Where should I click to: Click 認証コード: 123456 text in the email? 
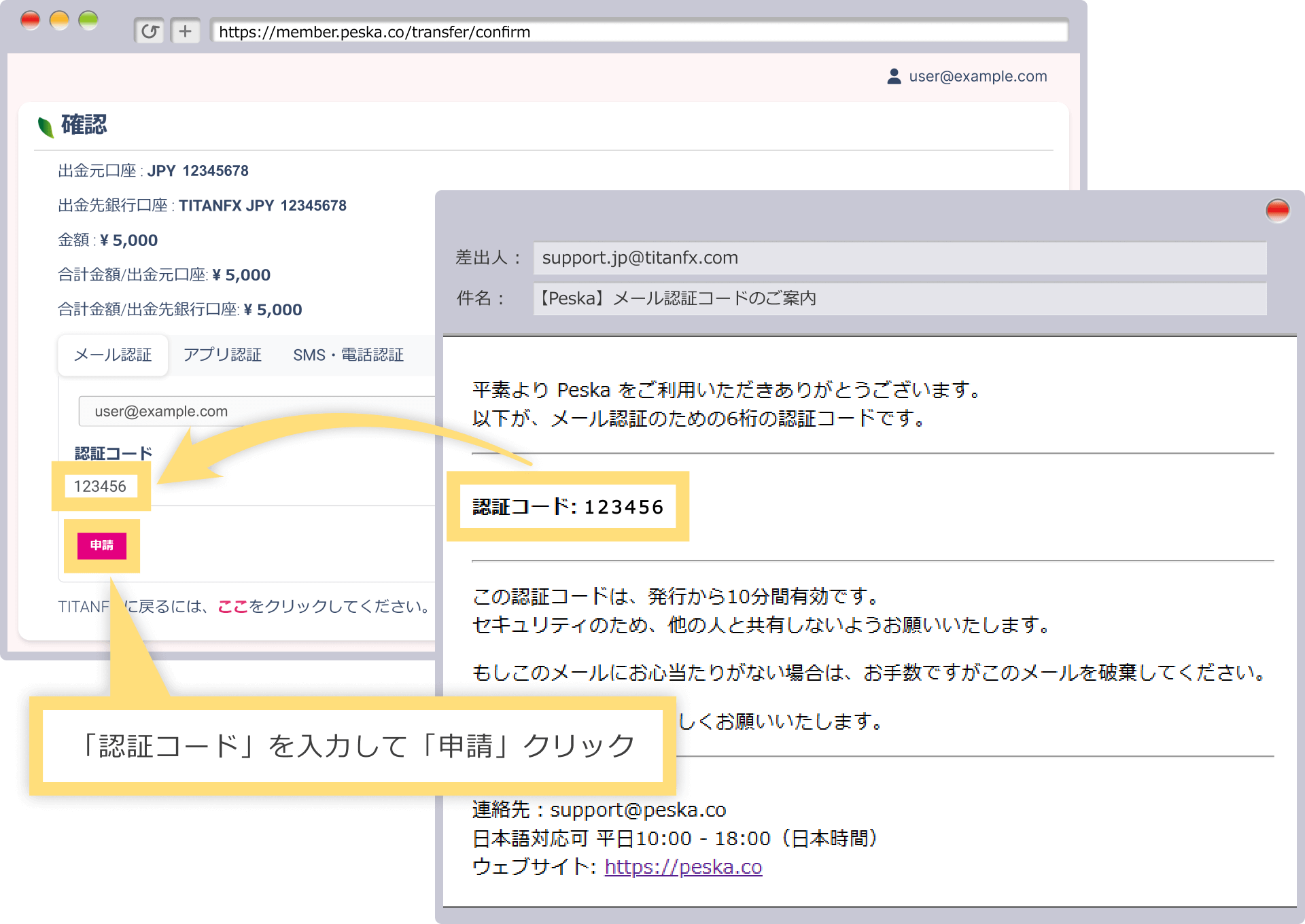(568, 507)
